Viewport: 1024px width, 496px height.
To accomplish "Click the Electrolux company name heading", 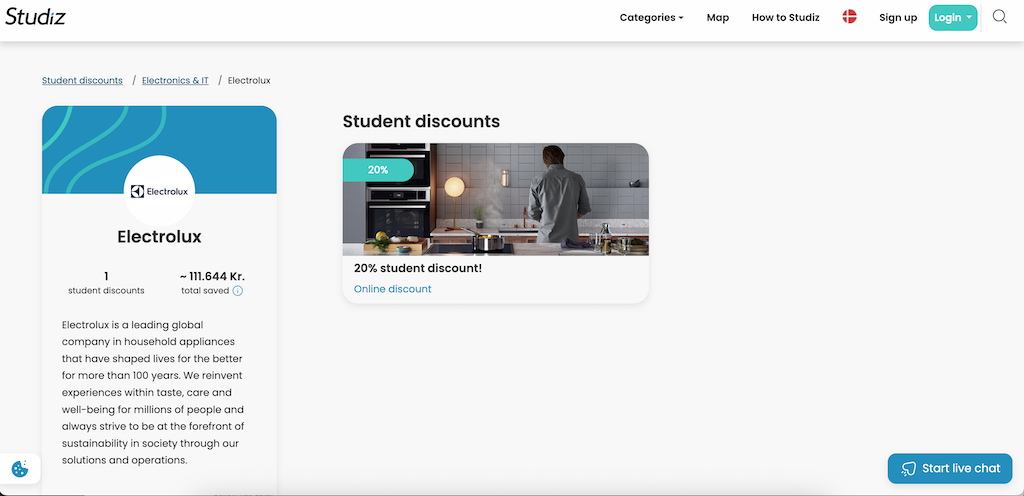I will click(159, 236).
